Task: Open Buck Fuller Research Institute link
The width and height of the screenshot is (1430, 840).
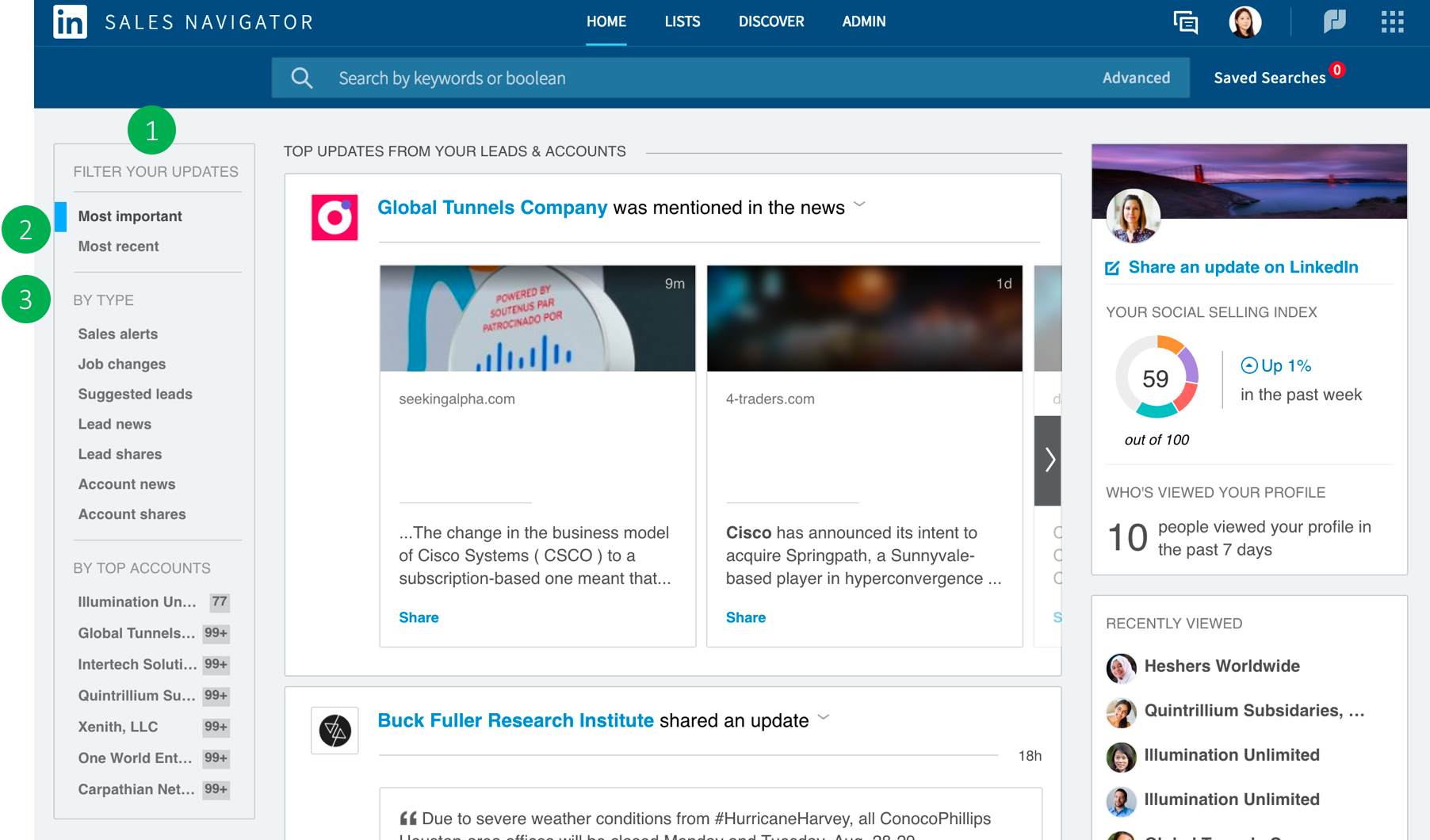Action: pos(515,720)
